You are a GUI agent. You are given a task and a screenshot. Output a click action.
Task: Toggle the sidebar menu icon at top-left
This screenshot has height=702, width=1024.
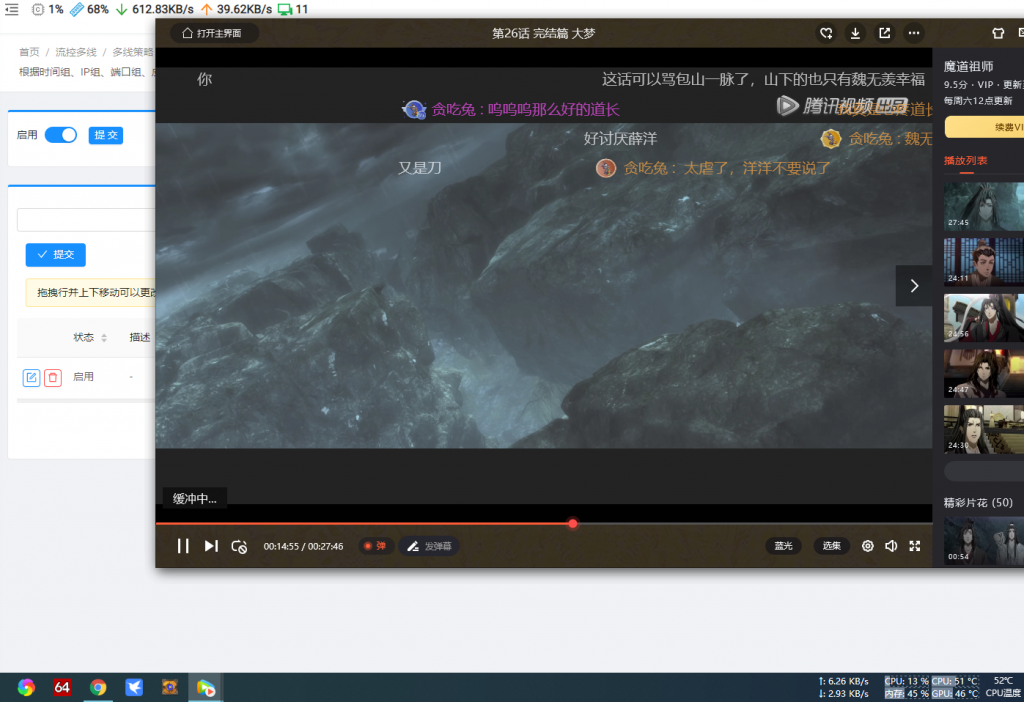click(x=12, y=9)
